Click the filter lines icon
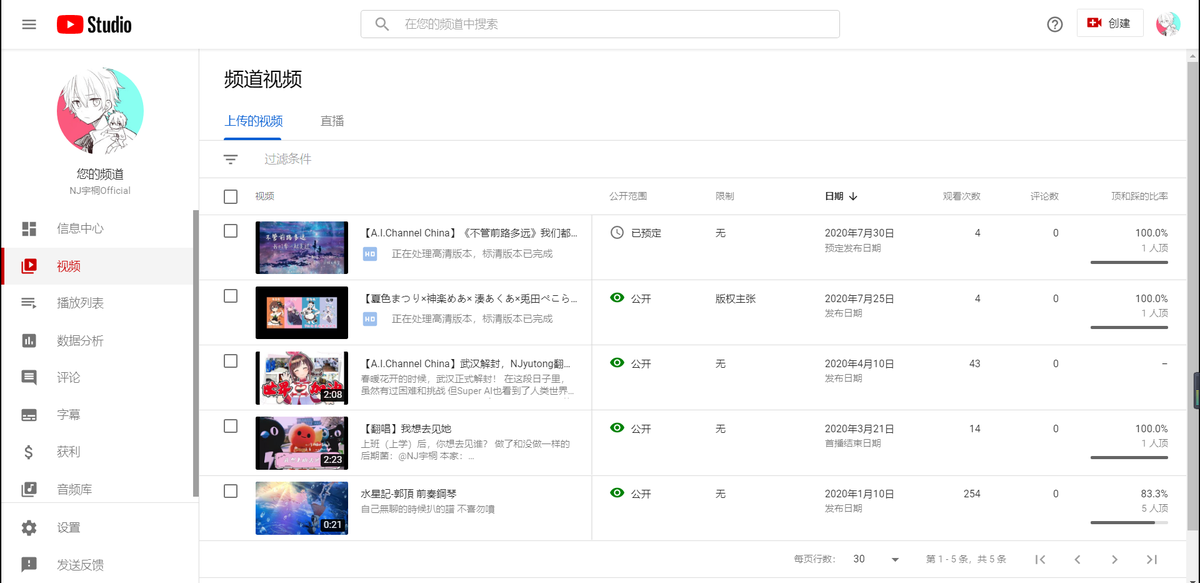Viewport: 1200px width, 583px height. tap(231, 159)
